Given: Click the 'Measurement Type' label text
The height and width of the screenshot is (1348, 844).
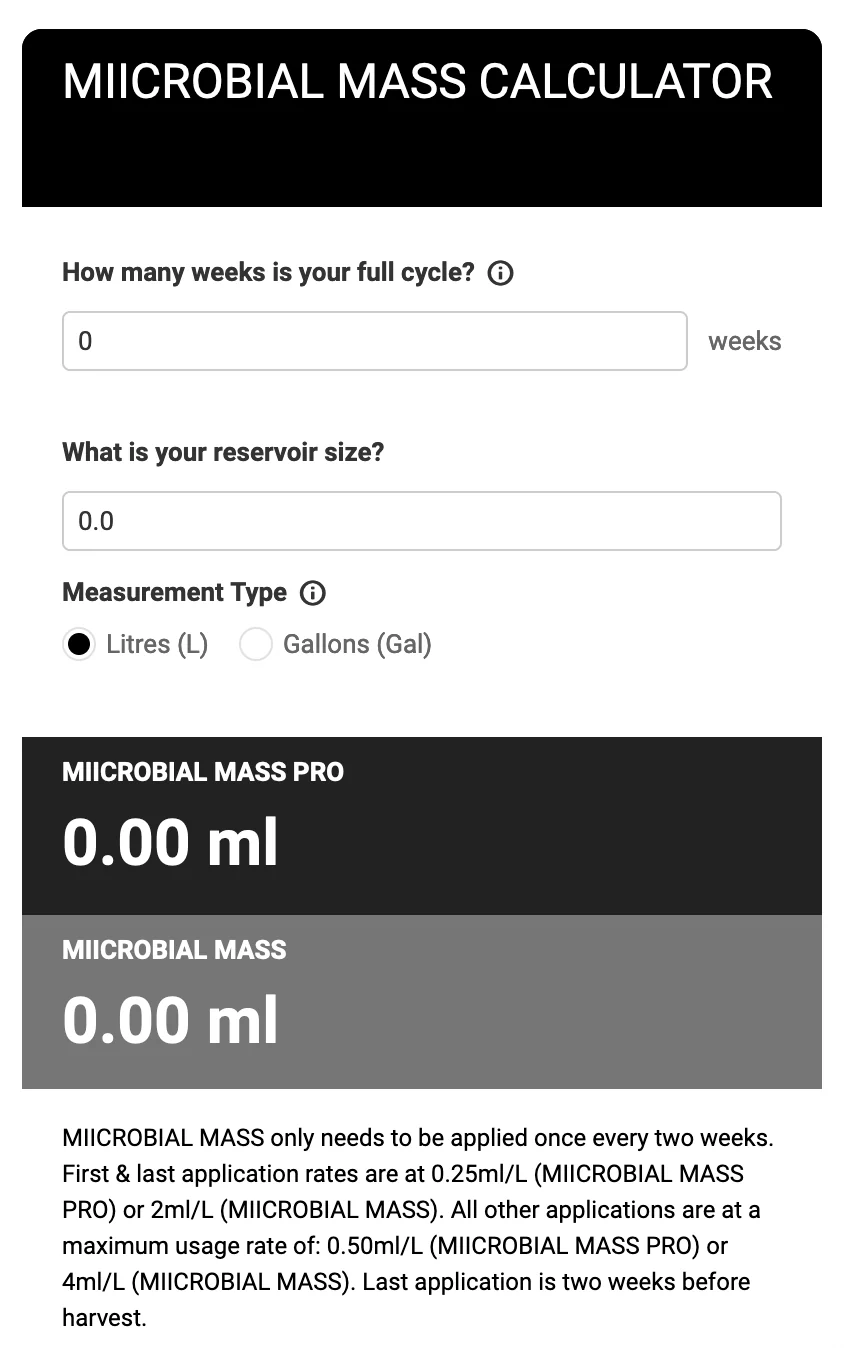Looking at the screenshot, I should [174, 593].
